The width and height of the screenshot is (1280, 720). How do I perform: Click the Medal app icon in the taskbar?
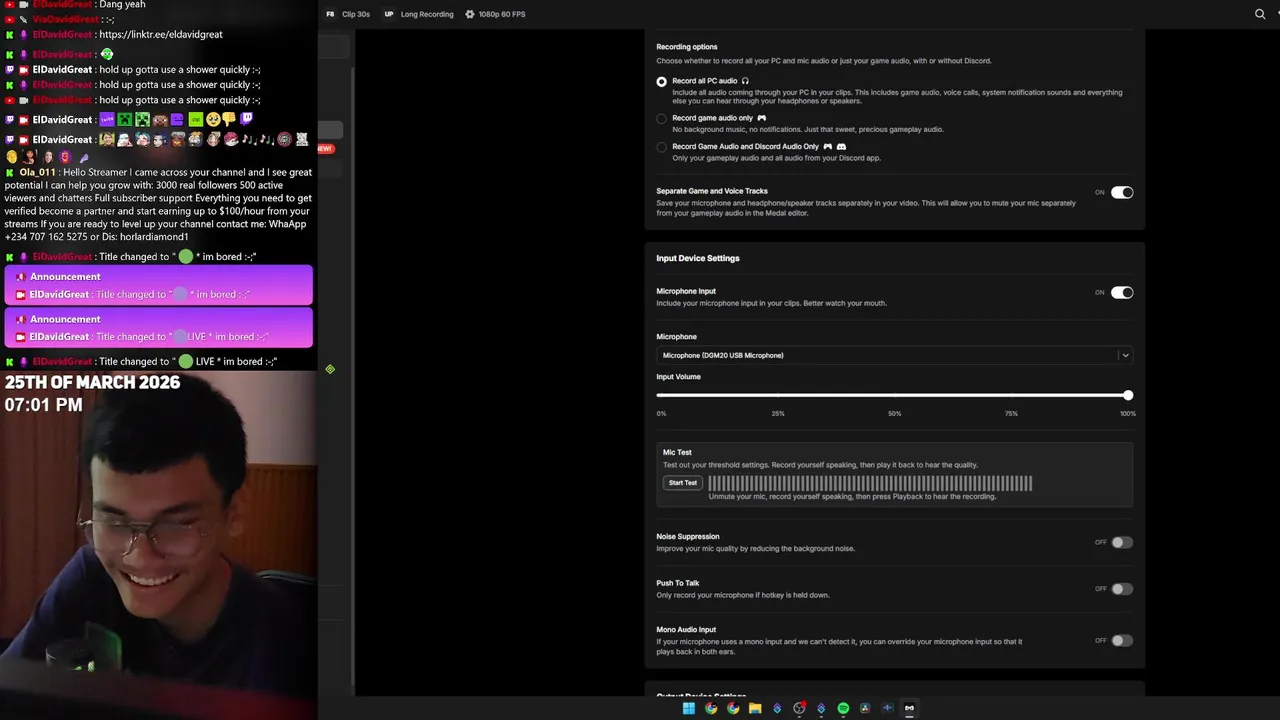[x=909, y=708]
